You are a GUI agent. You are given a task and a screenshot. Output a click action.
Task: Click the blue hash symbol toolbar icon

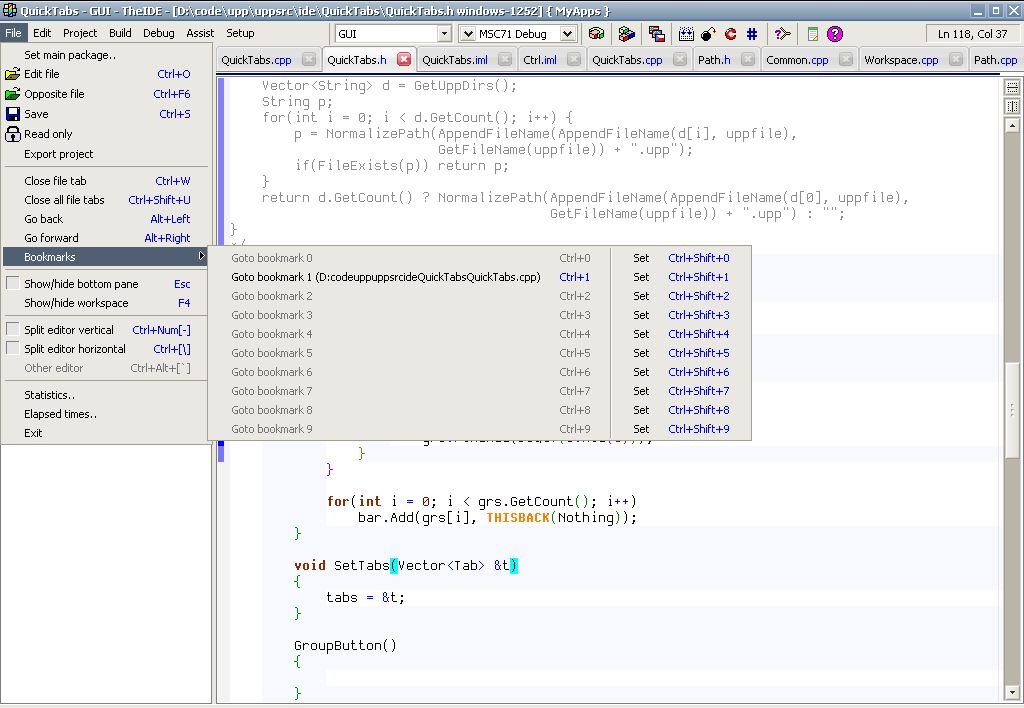pos(751,33)
